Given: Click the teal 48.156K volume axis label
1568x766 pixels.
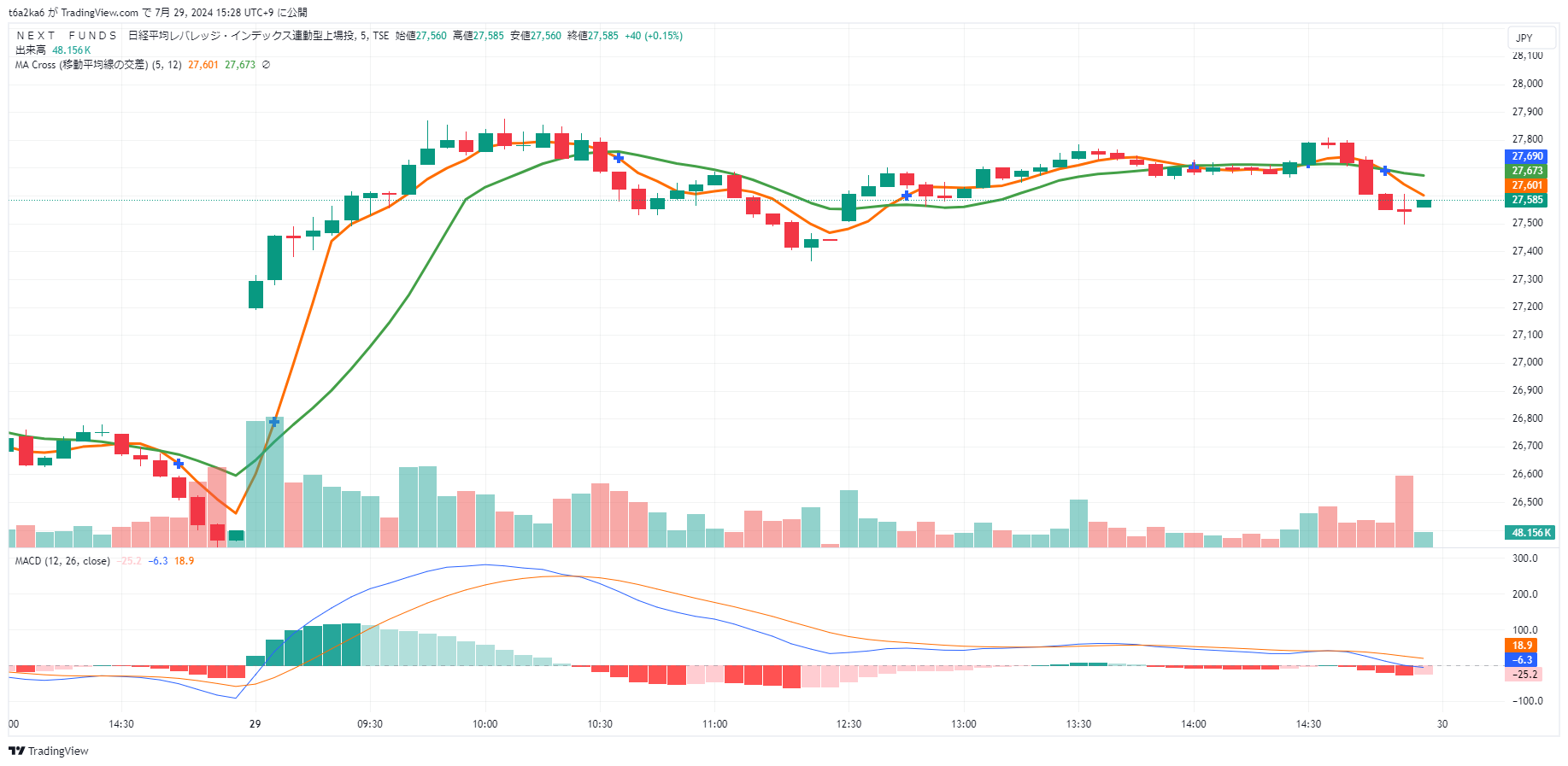Looking at the screenshot, I should click(1530, 533).
